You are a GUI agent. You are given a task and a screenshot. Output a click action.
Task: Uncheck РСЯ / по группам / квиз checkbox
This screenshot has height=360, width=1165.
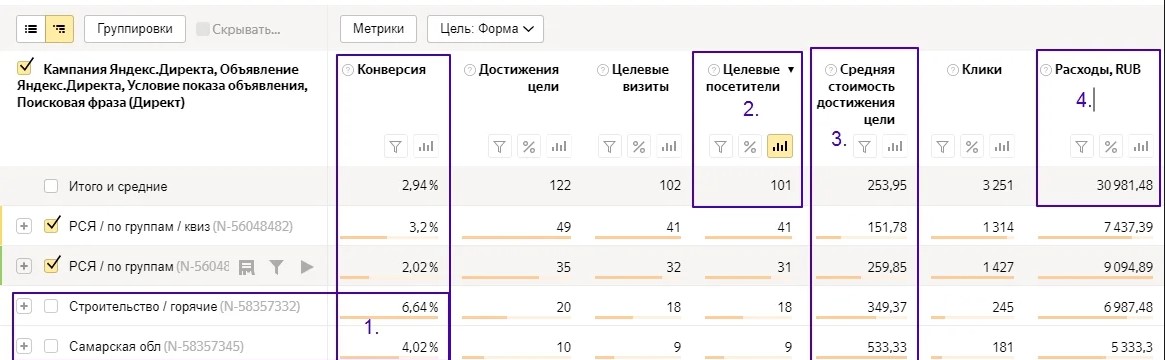(51, 226)
